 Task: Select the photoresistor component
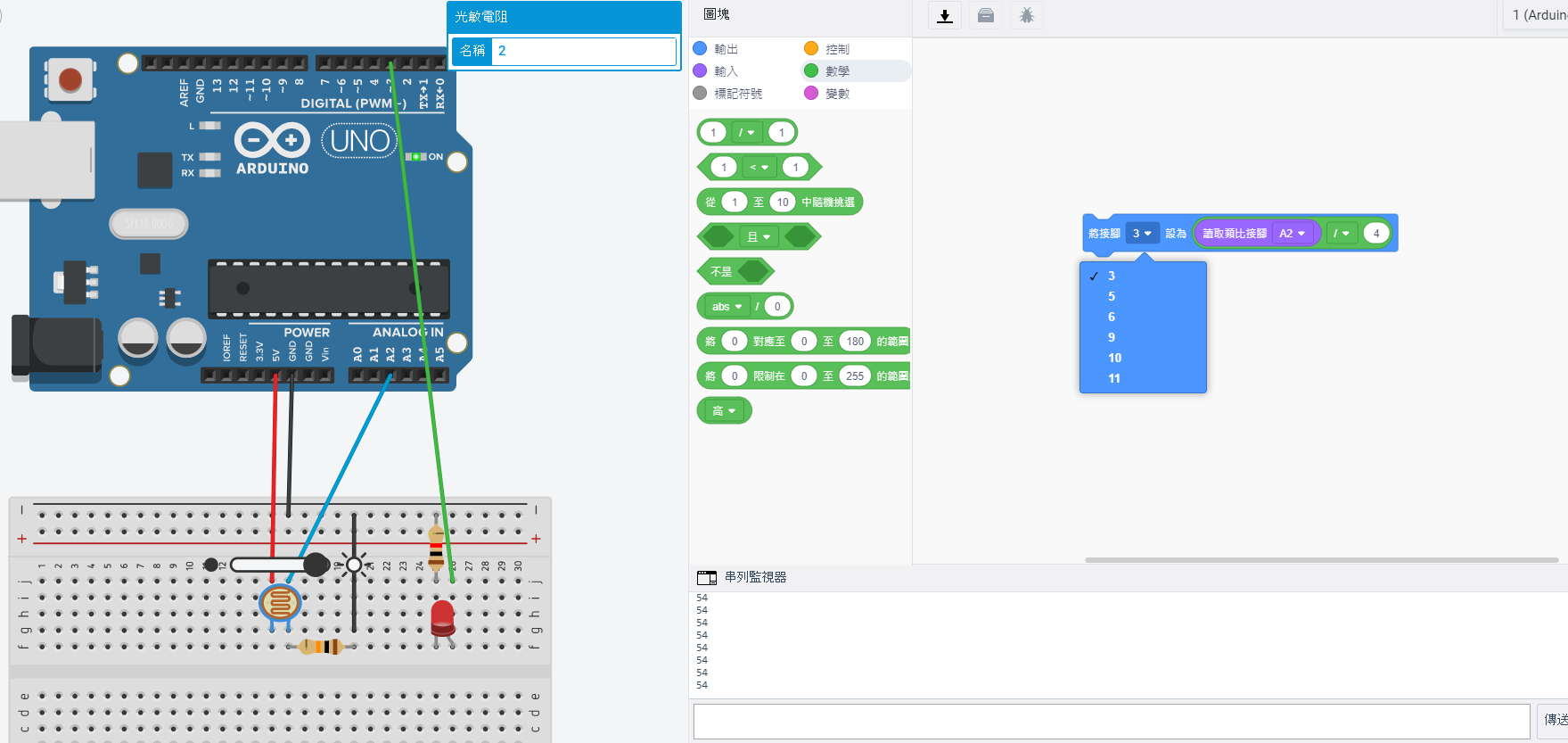[x=280, y=604]
